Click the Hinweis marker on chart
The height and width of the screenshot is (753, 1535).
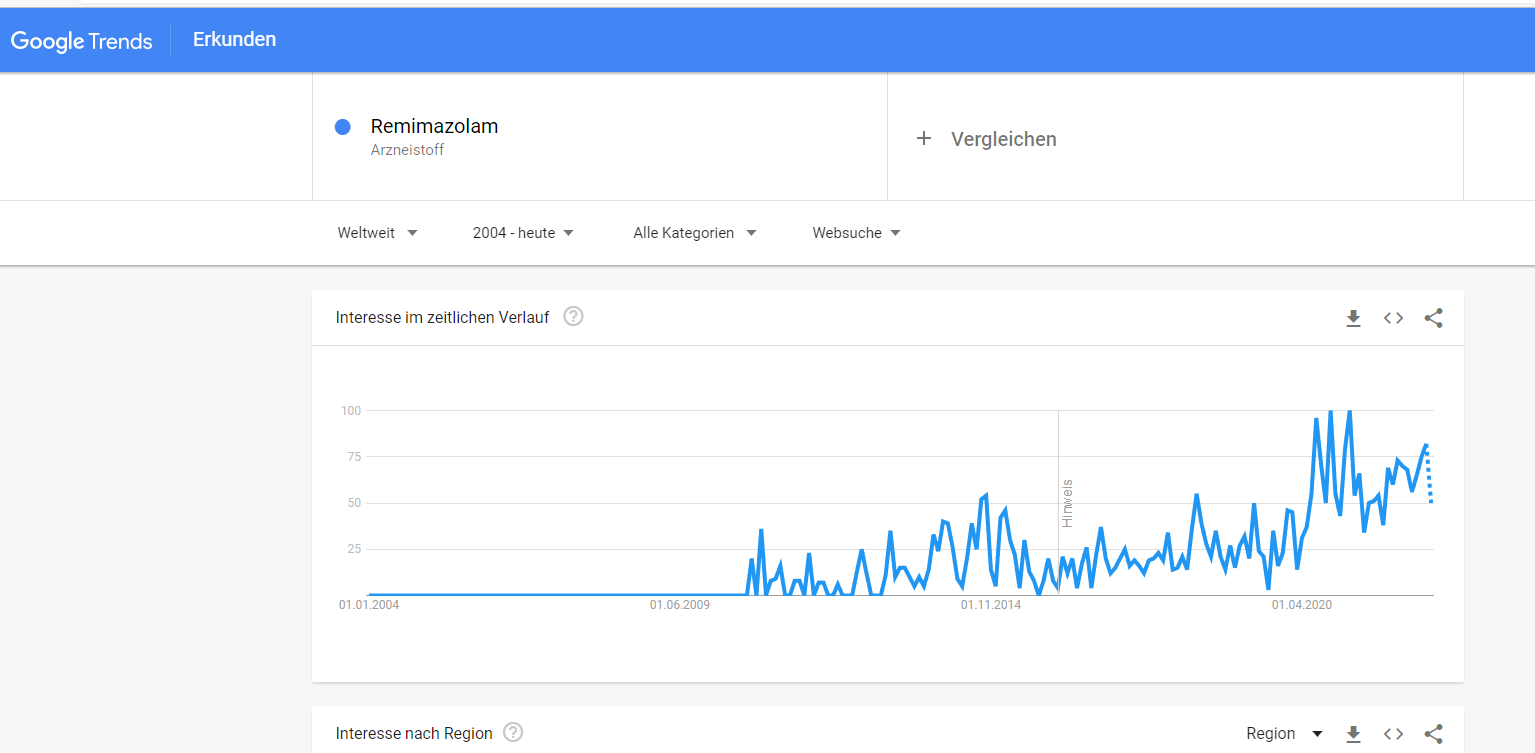pos(1066,503)
